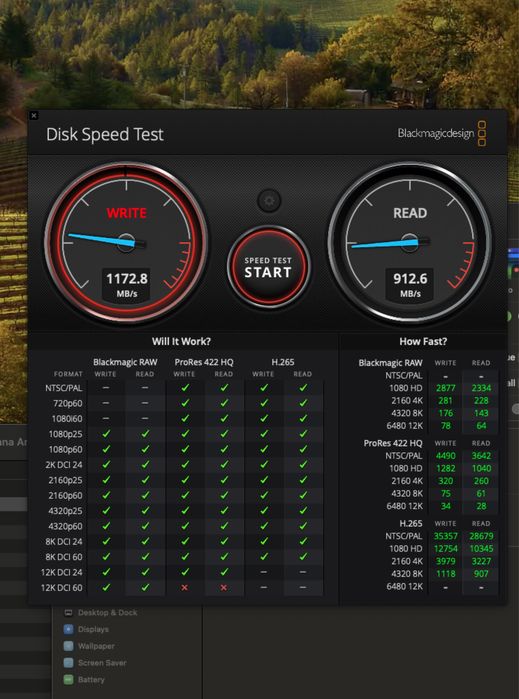The width and height of the screenshot is (519, 699).
Task: Click the 78 Blackmagic RAW 6480 12K write value
Action: 445,426
